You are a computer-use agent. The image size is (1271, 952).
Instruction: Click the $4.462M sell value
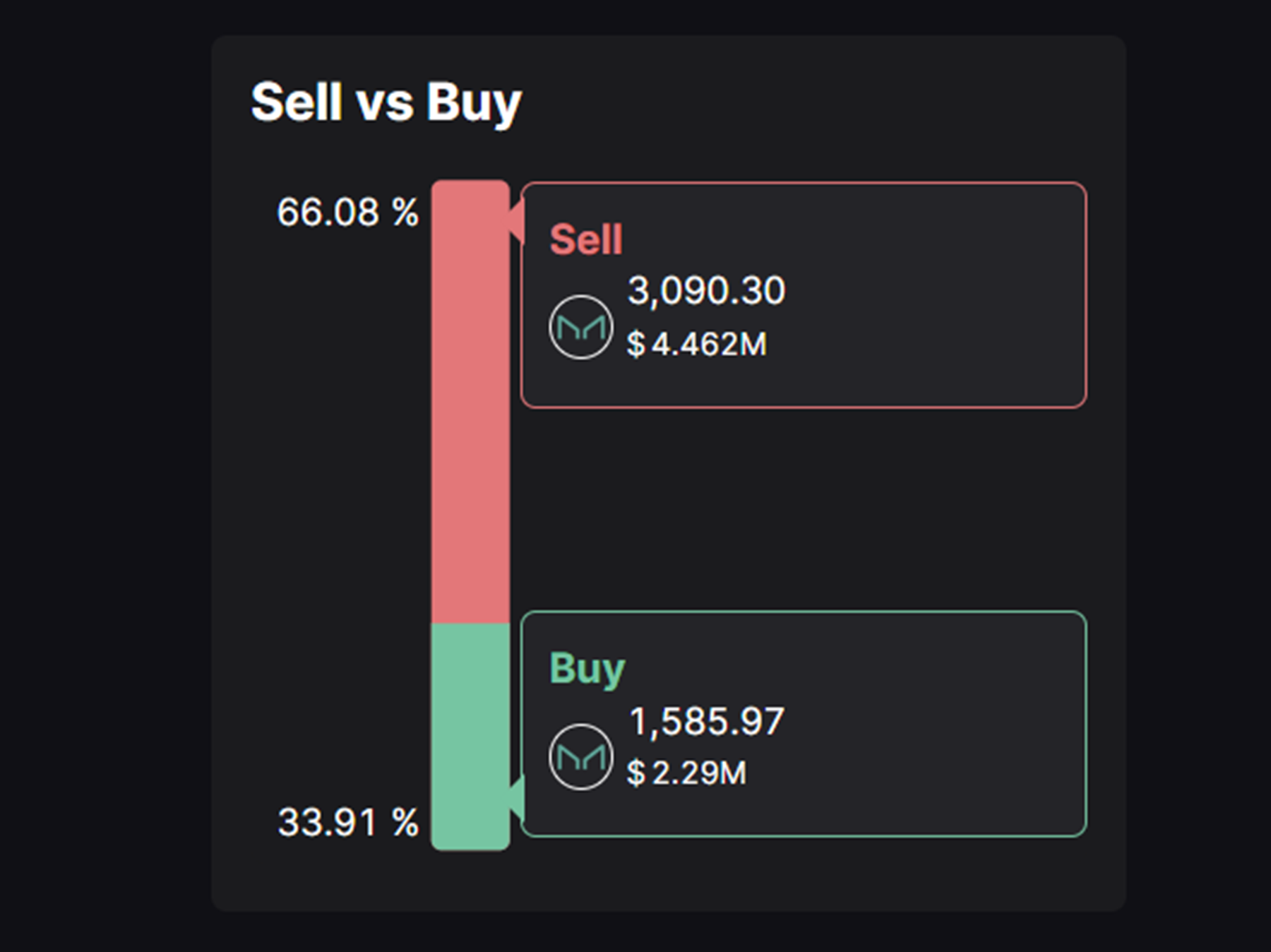coord(696,345)
